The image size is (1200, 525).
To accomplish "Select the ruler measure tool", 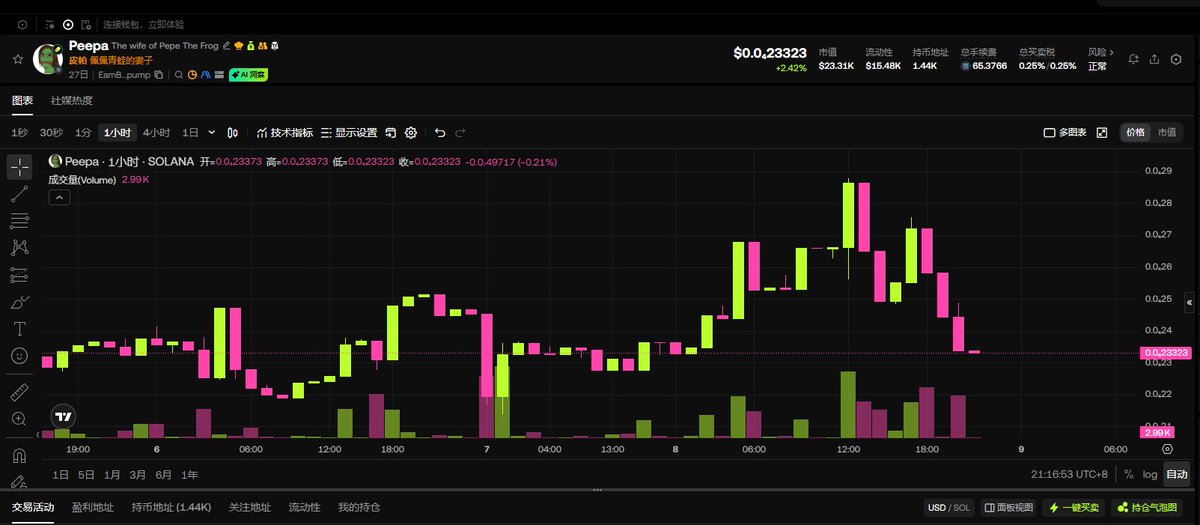I will pos(19,391).
